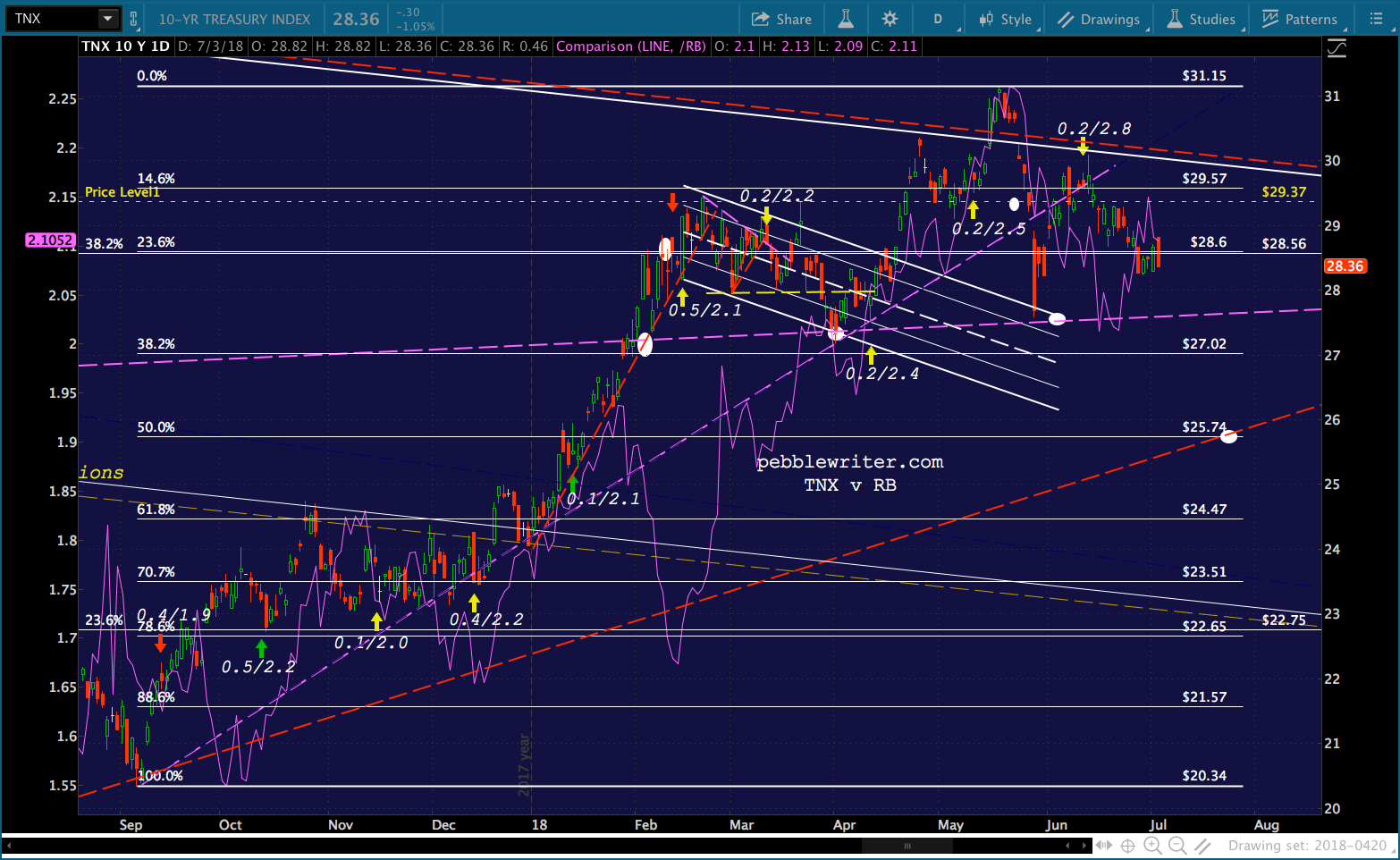
Task: Click the 10-YR TREASURY INDEX description label
Action: [x=234, y=19]
